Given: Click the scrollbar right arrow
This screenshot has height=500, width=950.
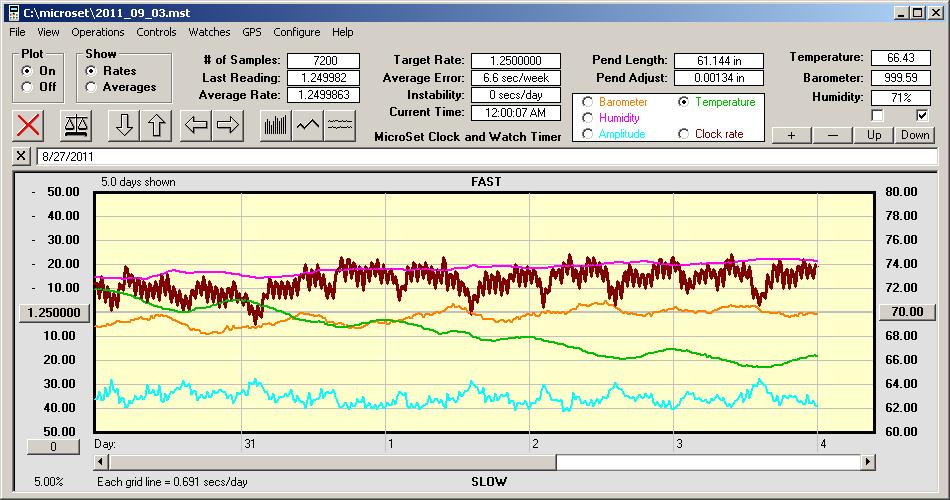Looking at the screenshot, I should coord(868,462).
